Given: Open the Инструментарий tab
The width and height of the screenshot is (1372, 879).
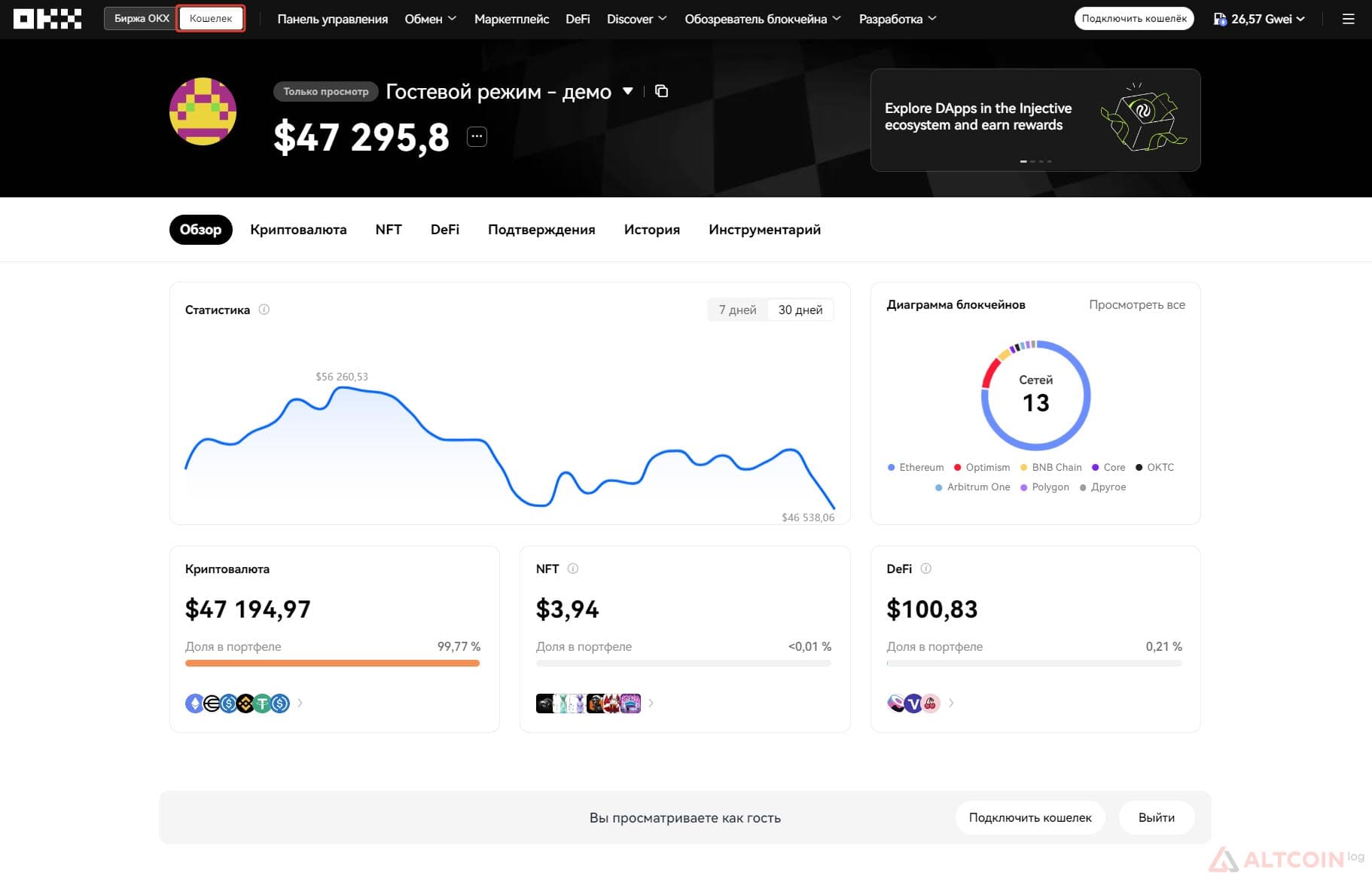Looking at the screenshot, I should (x=764, y=230).
